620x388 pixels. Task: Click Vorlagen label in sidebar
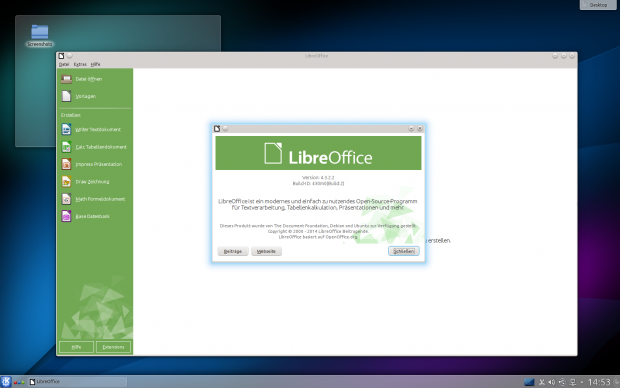tap(86, 96)
